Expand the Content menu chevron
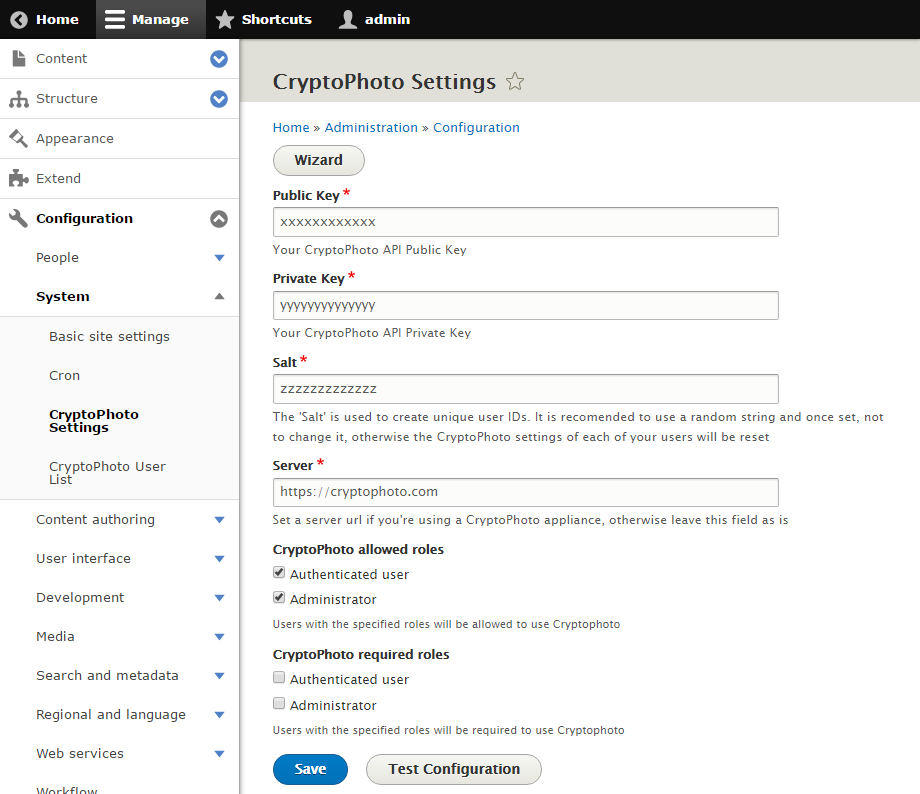This screenshot has width=920, height=794. pyautogui.click(x=219, y=59)
